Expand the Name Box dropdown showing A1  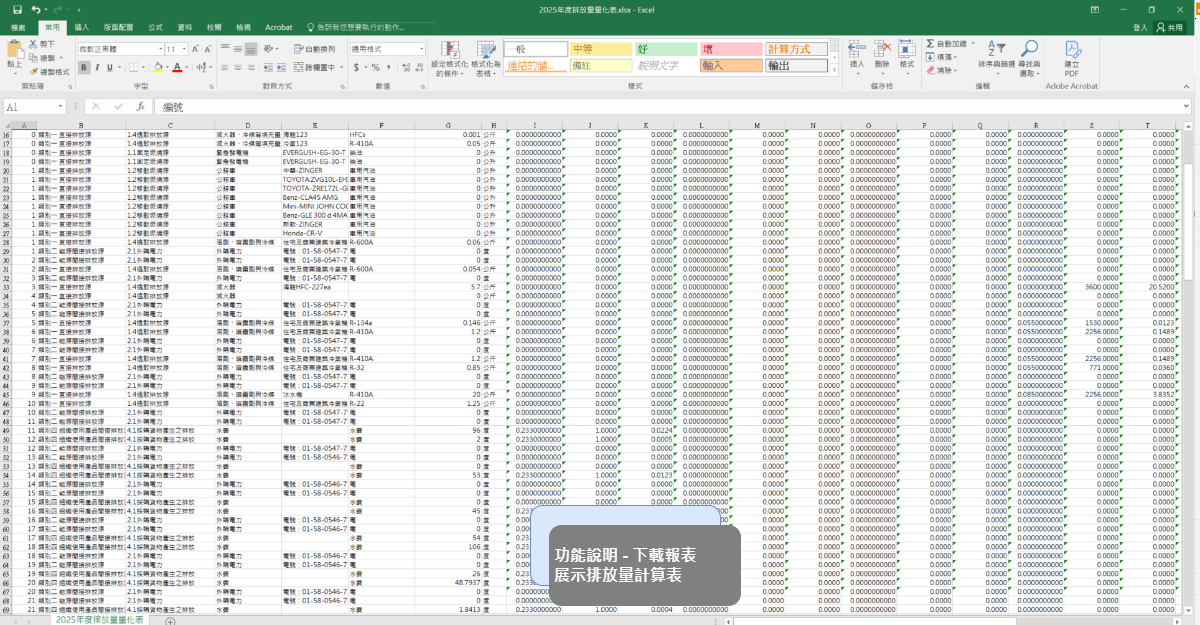61,106
